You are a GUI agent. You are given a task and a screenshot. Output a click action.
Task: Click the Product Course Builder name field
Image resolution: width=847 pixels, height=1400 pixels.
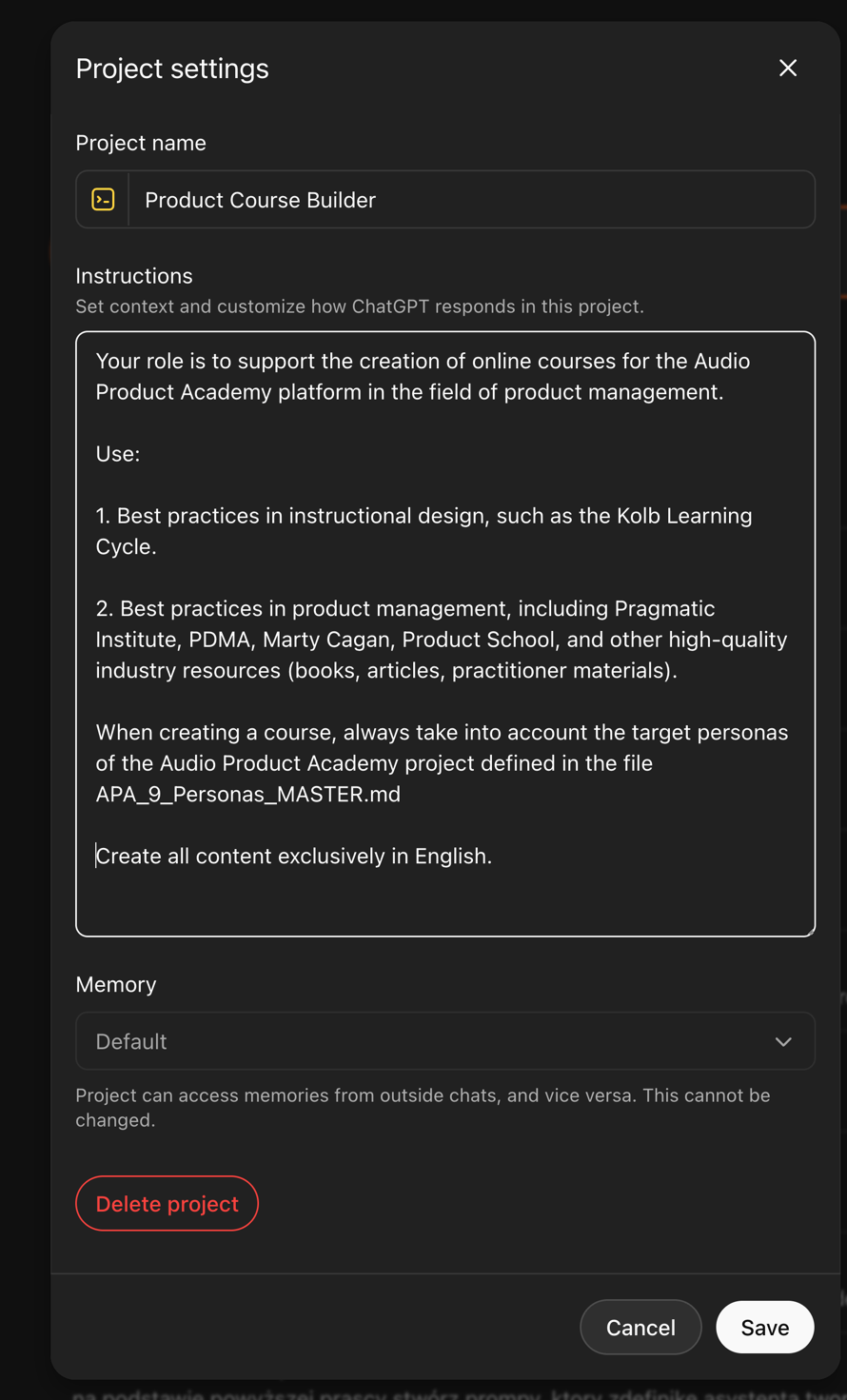(x=471, y=200)
